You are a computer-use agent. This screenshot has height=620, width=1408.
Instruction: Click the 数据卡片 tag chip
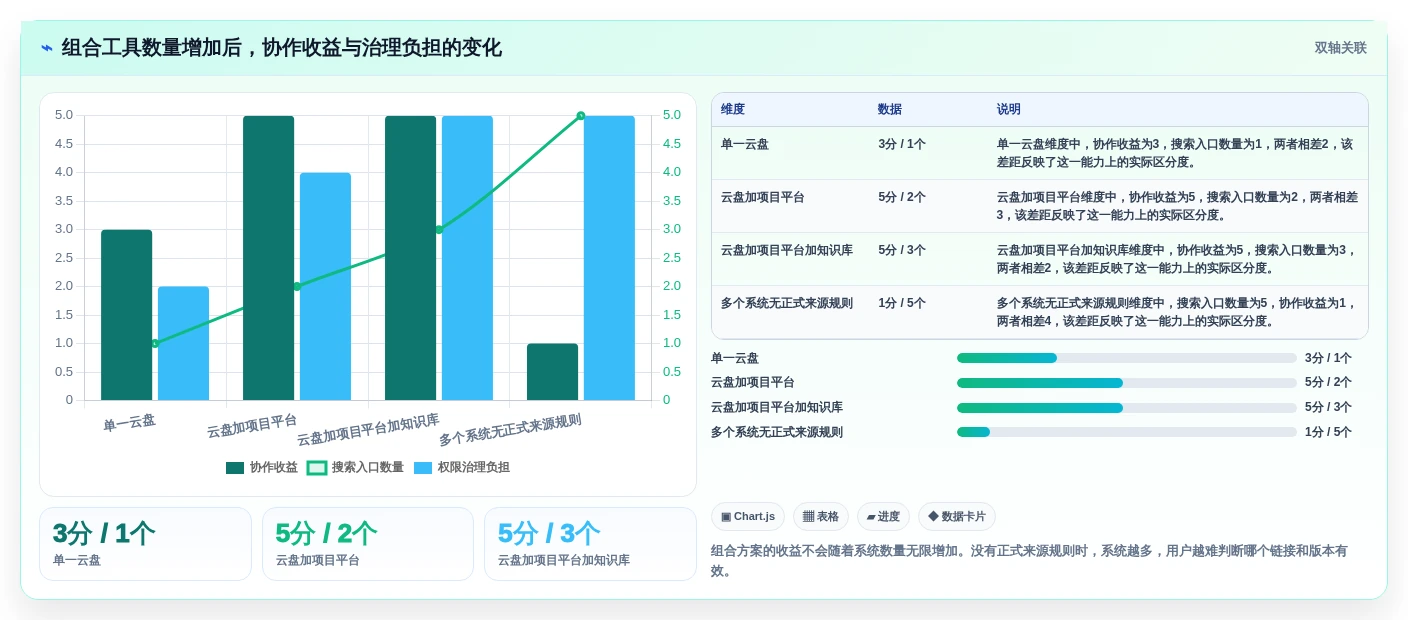[x=957, y=517]
